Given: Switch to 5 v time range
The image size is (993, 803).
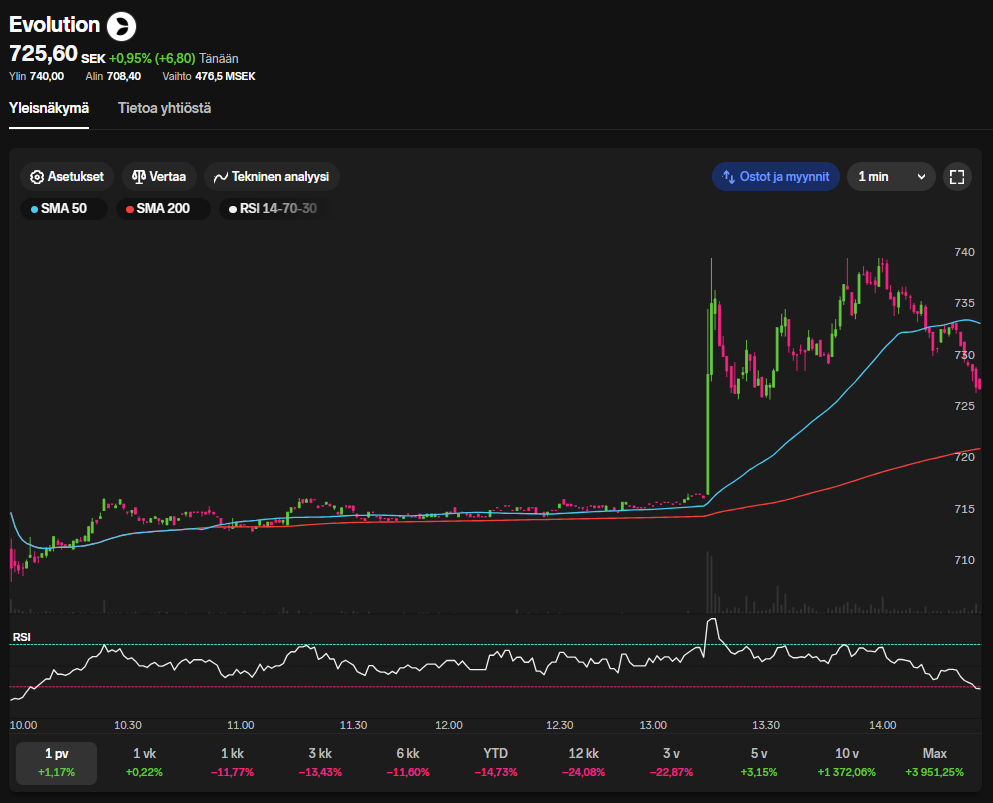Looking at the screenshot, I should pyautogui.click(x=758, y=763).
